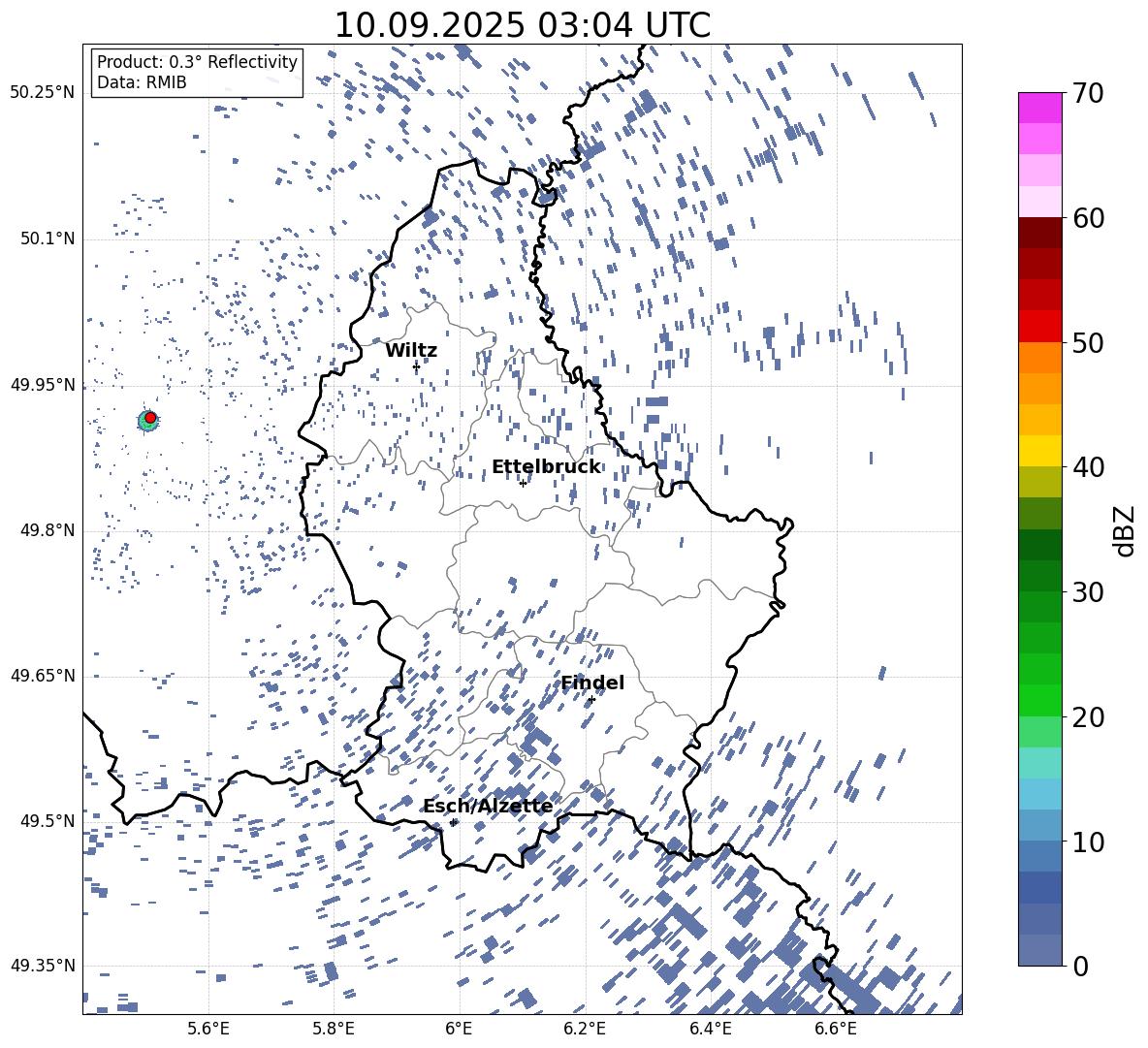The height and width of the screenshot is (1048, 1148).
Task: Click the dark maroon colorbar segment below 60
Action: click(x=1039, y=234)
